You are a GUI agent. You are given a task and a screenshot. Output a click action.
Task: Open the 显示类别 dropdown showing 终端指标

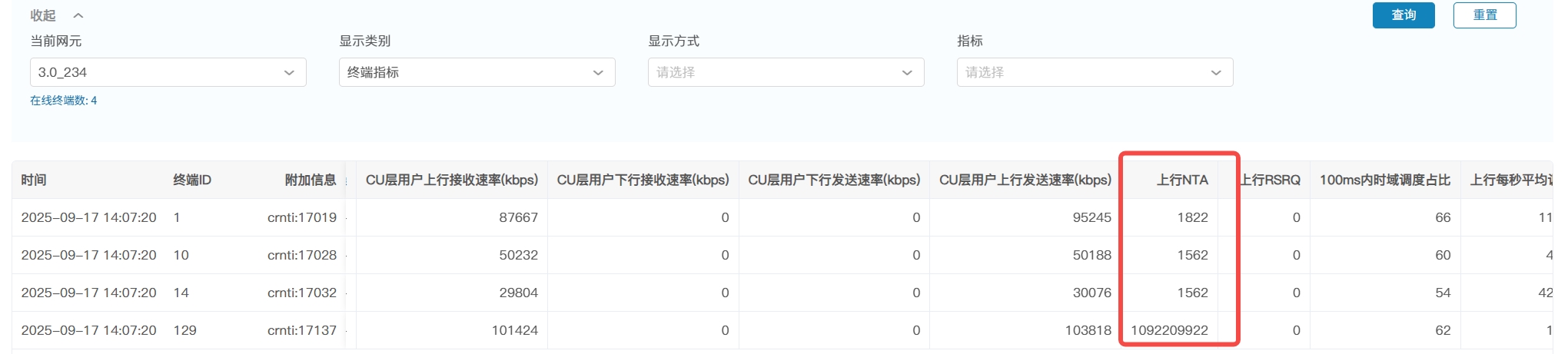point(477,72)
